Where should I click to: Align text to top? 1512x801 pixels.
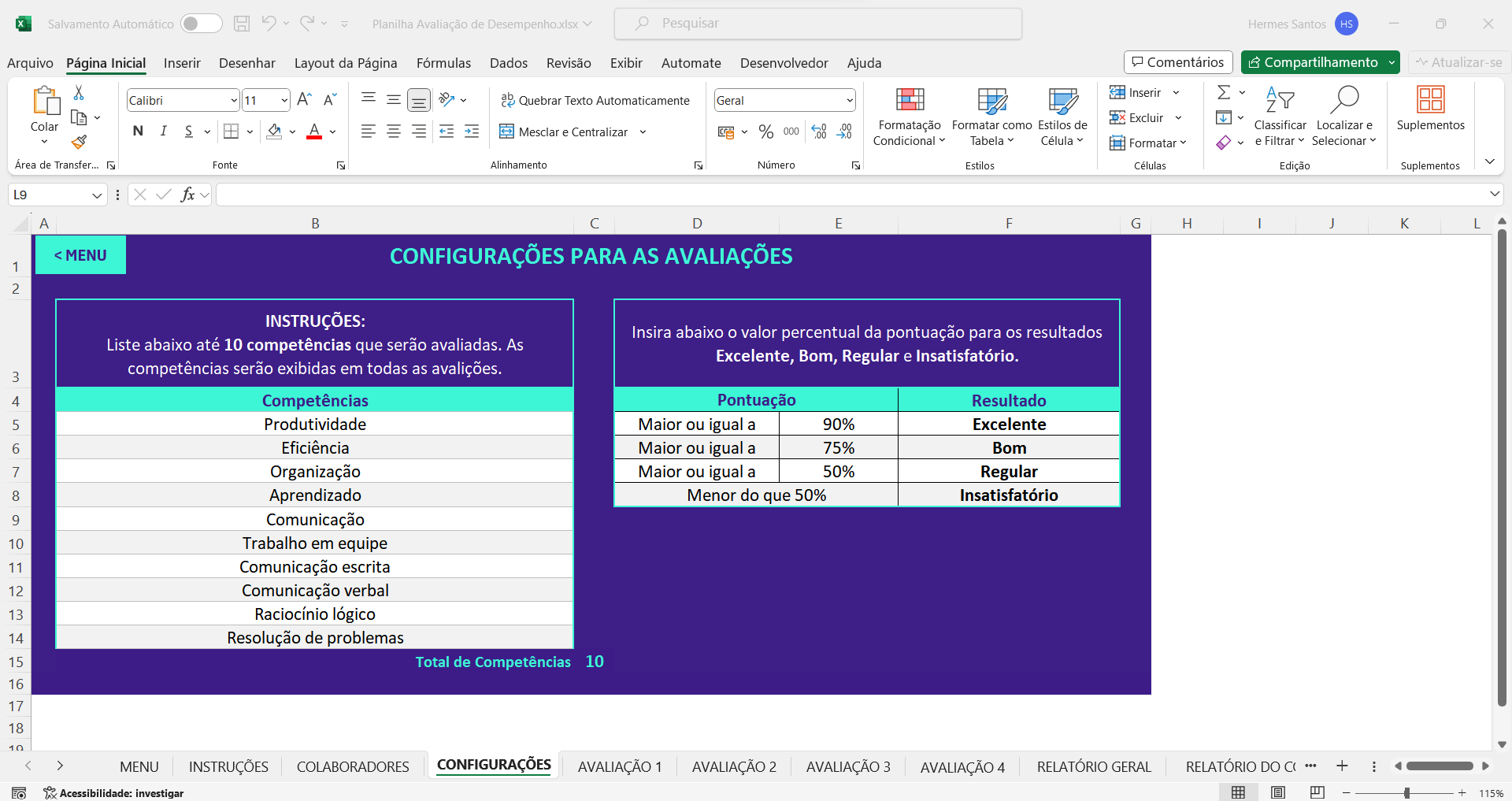(369, 98)
